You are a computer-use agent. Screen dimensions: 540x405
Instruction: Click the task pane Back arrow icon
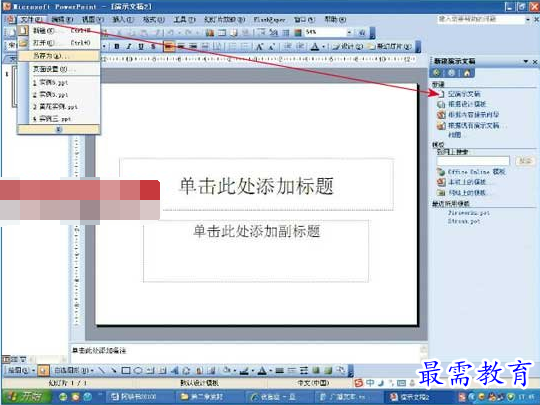[x=437, y=73]
